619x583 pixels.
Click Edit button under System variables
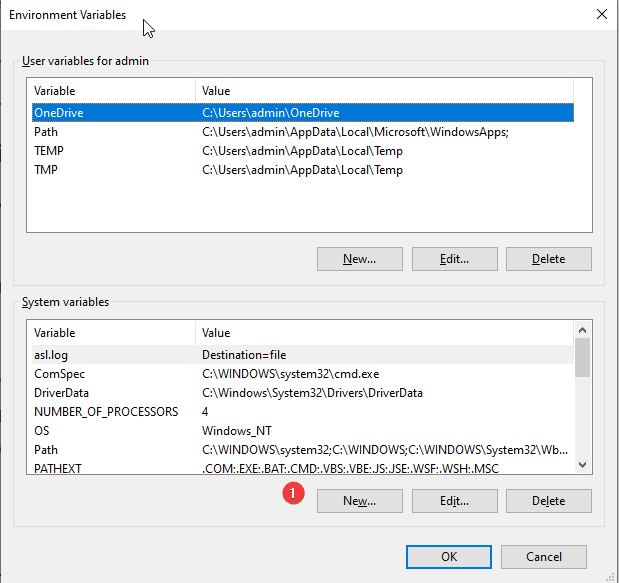(x=454, y=501)
